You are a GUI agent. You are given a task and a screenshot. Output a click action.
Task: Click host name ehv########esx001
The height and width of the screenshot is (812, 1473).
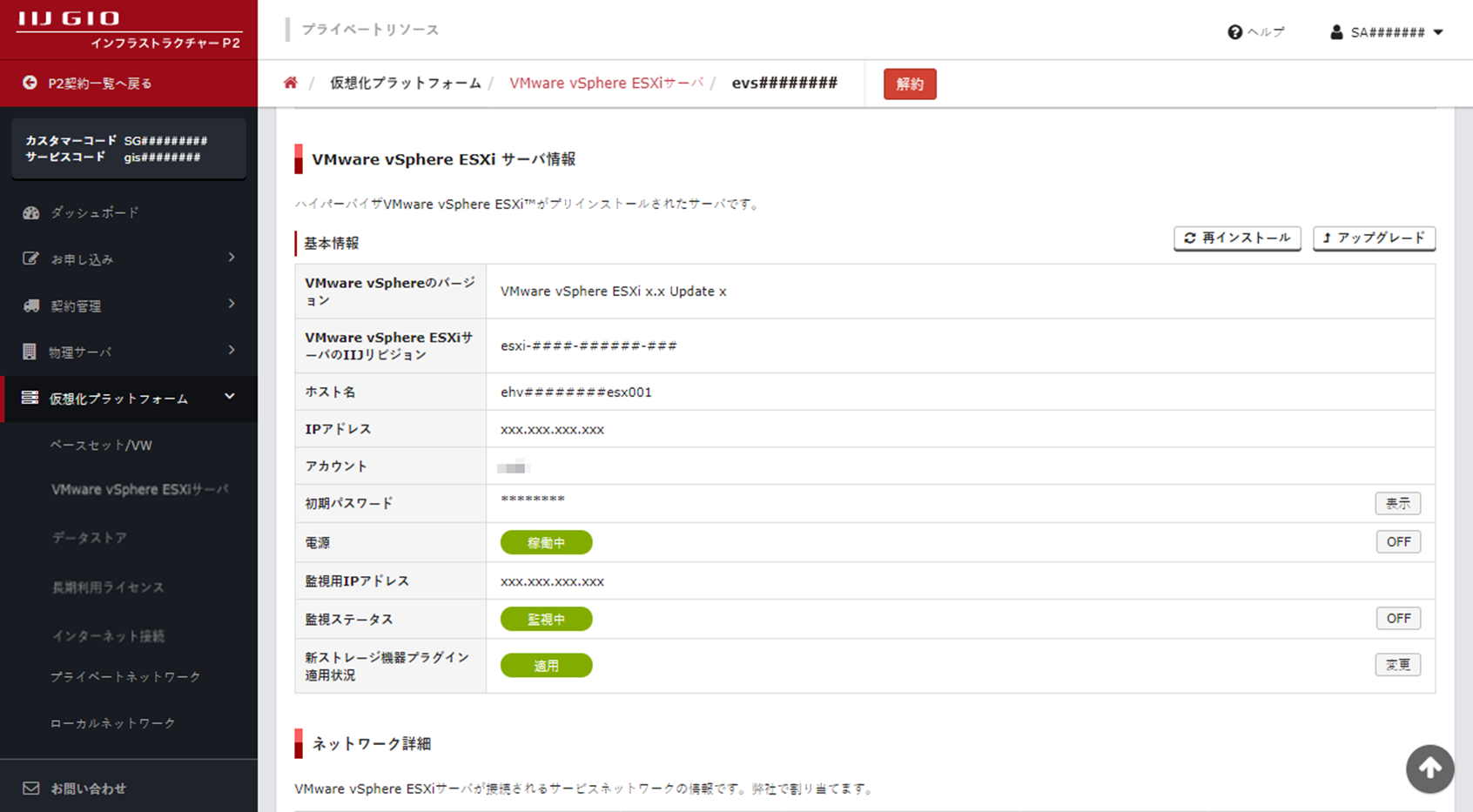[x=576, y=392]
